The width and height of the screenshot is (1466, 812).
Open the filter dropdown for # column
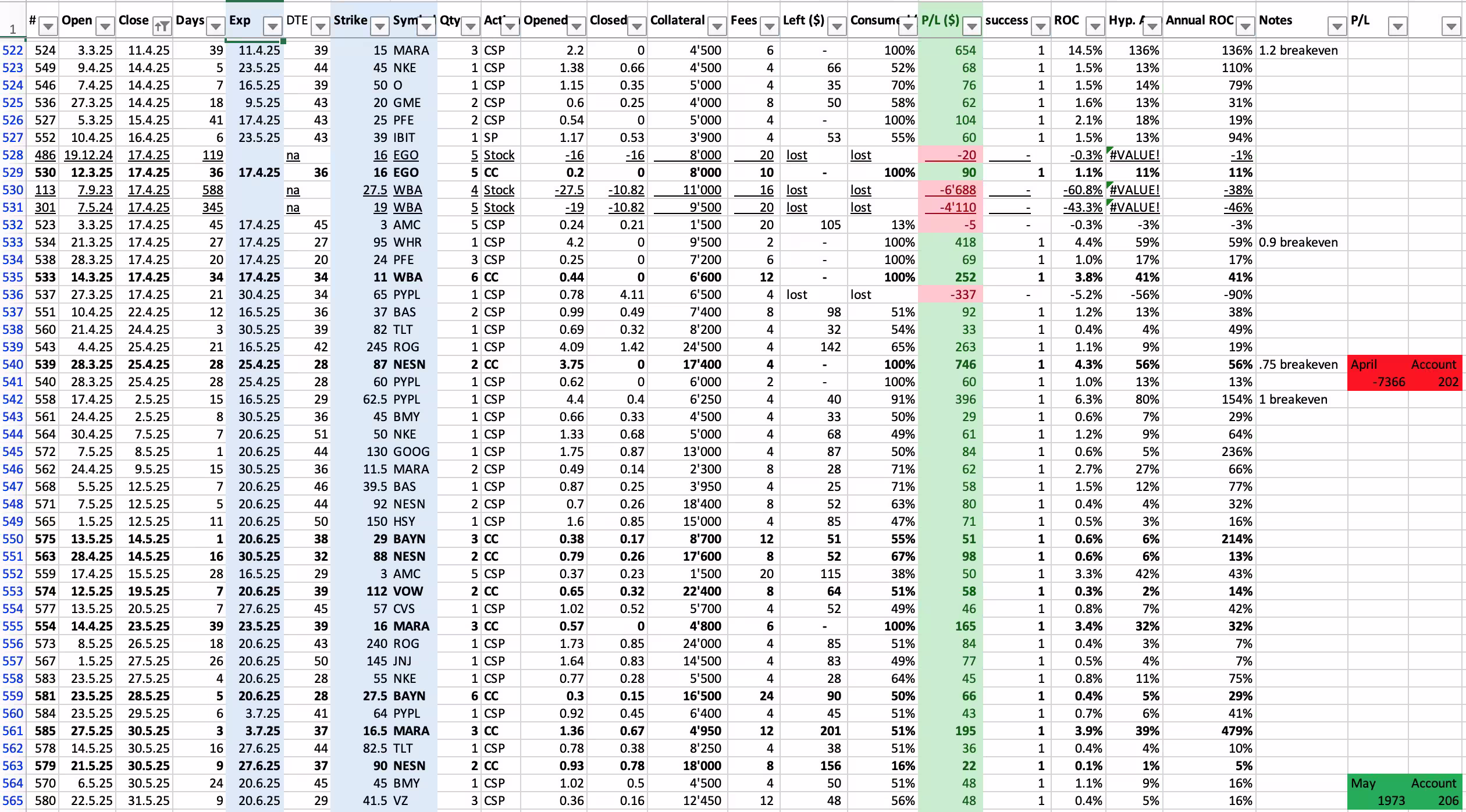click(48, 26)
